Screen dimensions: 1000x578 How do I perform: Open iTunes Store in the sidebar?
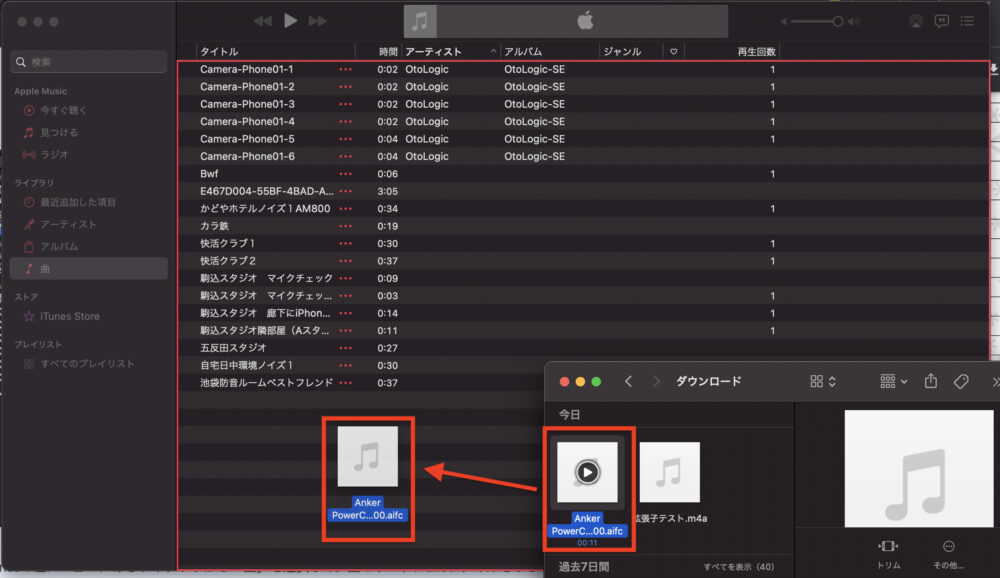click(69, 316)
